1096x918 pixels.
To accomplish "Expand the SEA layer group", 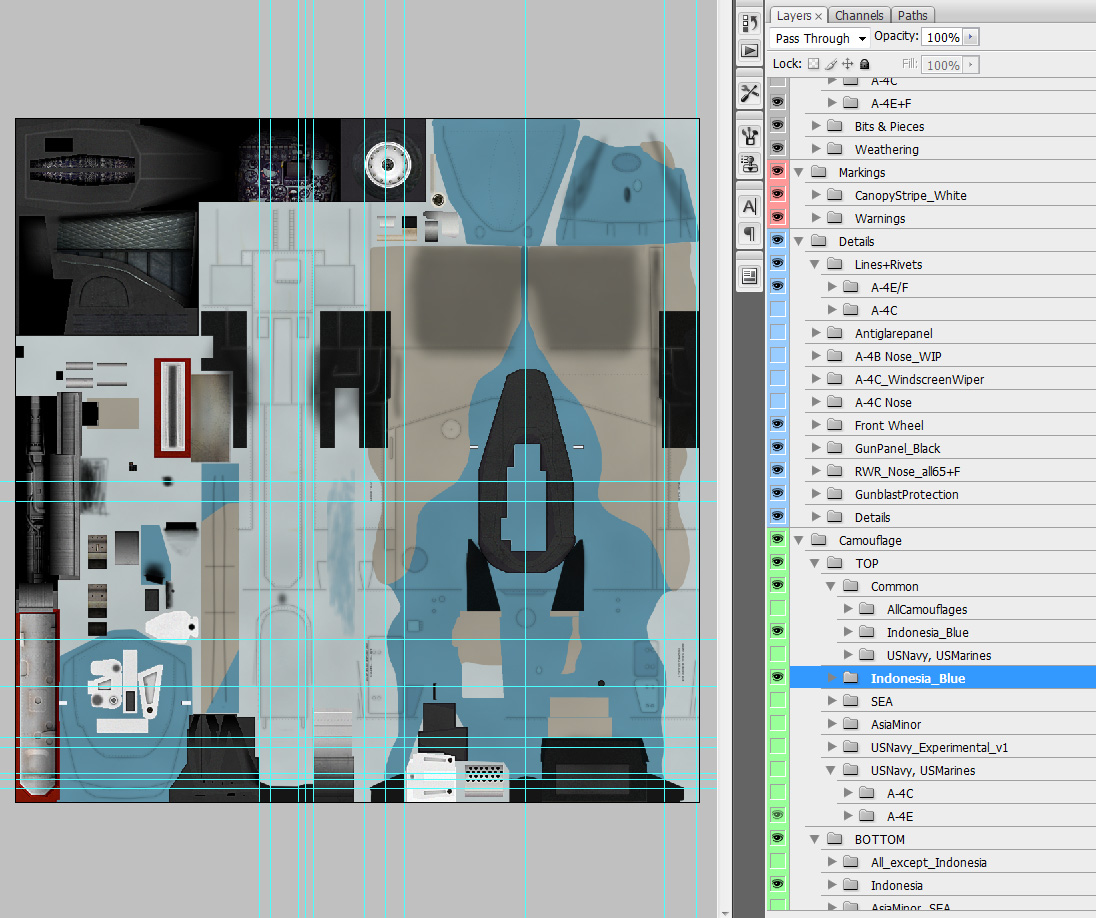I will (x=832, y=701).
